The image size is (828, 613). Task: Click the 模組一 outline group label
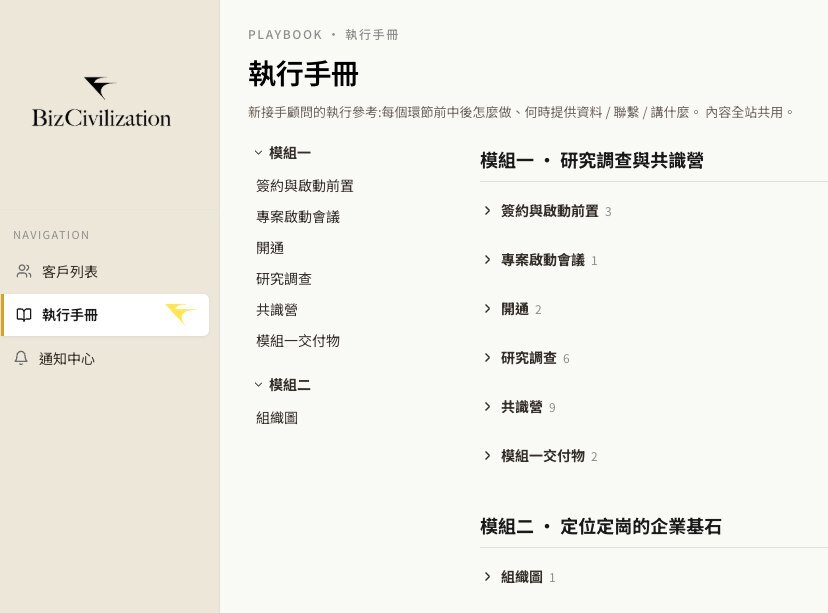pos(289,153)
